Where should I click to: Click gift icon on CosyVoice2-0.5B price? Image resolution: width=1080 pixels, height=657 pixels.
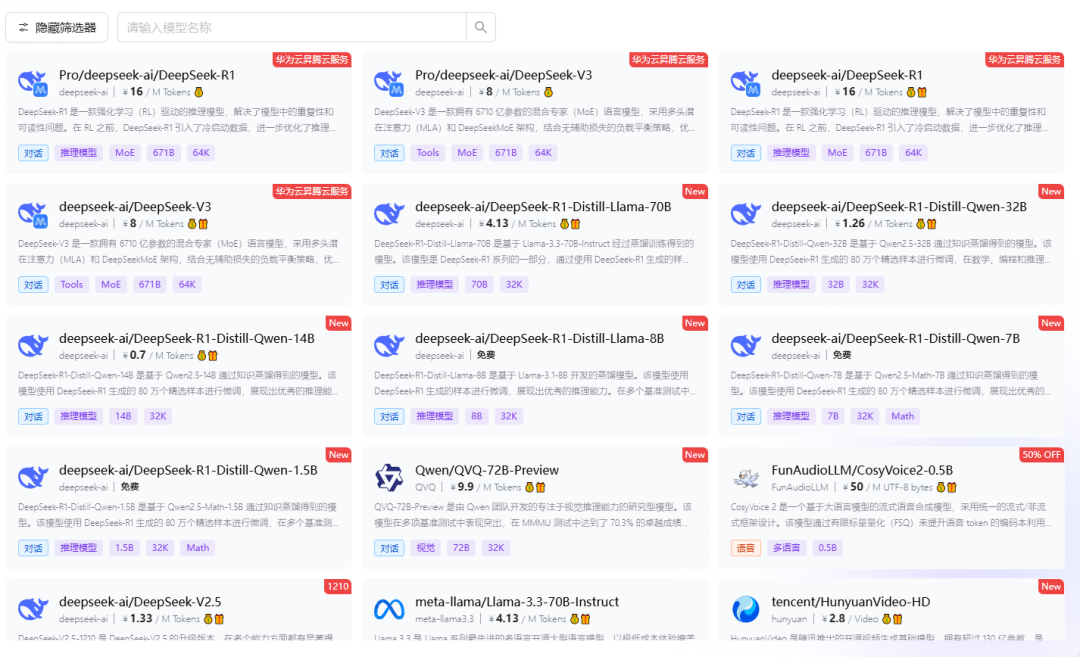coord(952,488)
